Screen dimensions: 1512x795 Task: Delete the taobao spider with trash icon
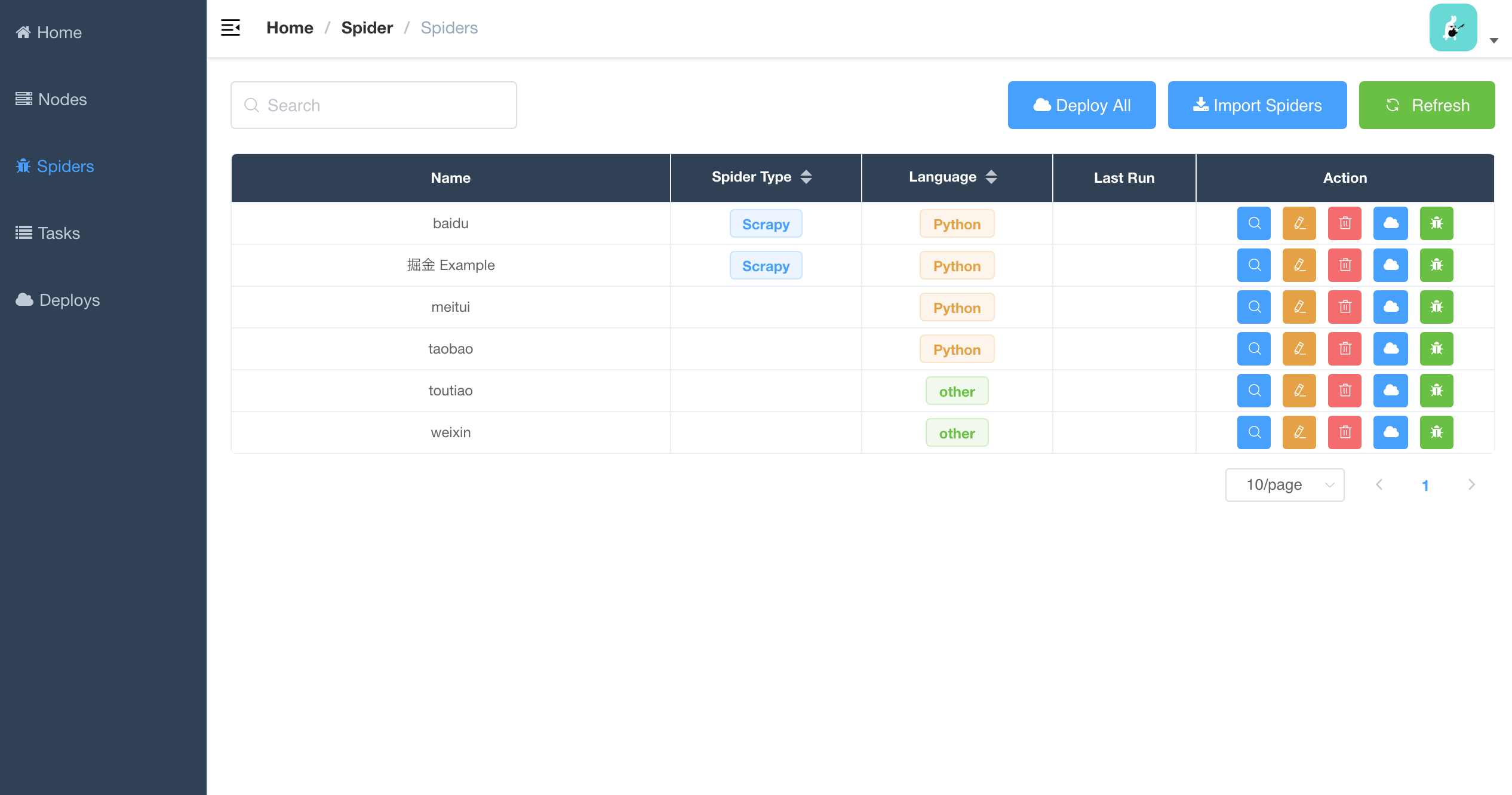[1345, 349]
